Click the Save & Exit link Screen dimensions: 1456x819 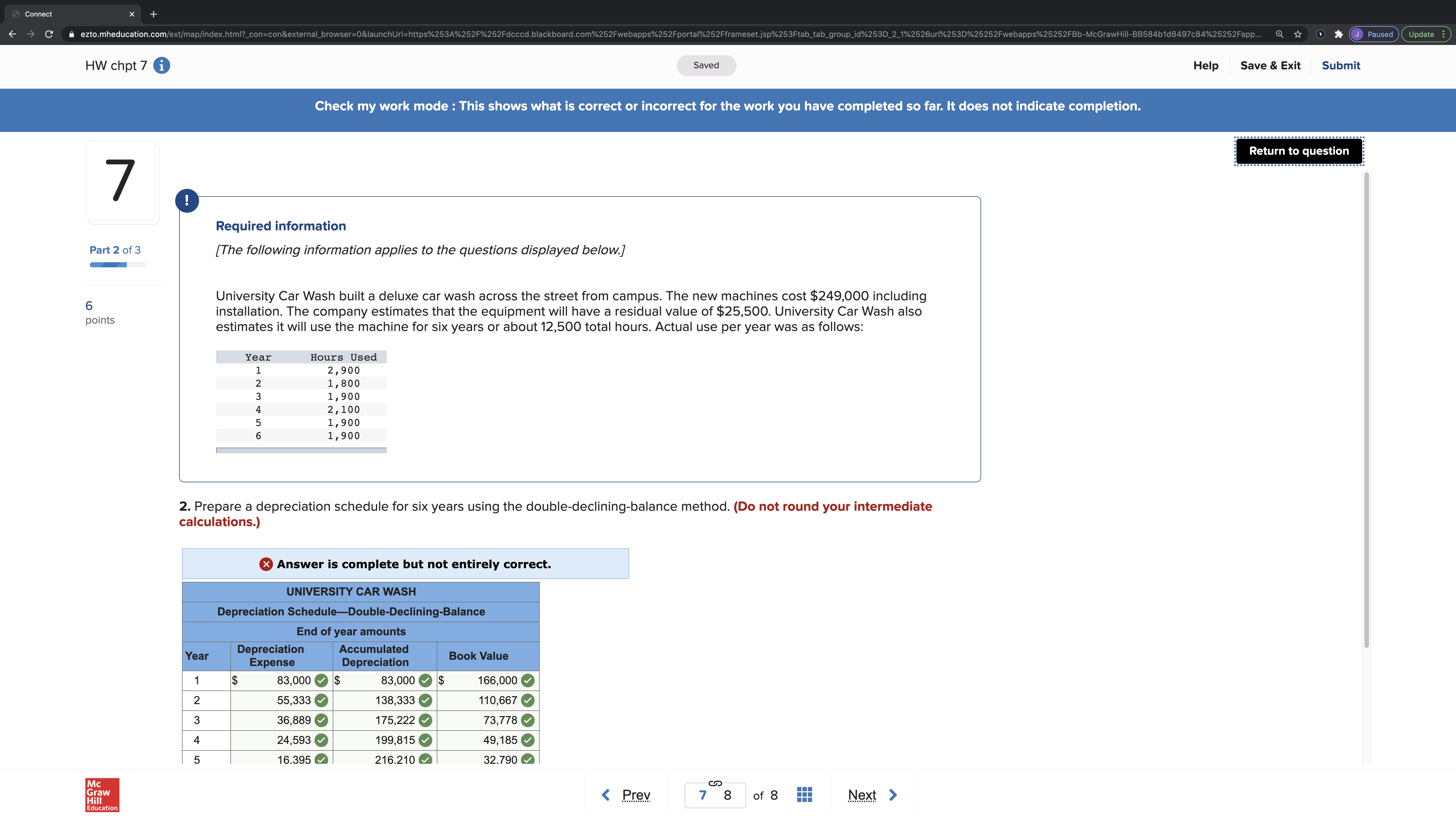pos(1270,66)
